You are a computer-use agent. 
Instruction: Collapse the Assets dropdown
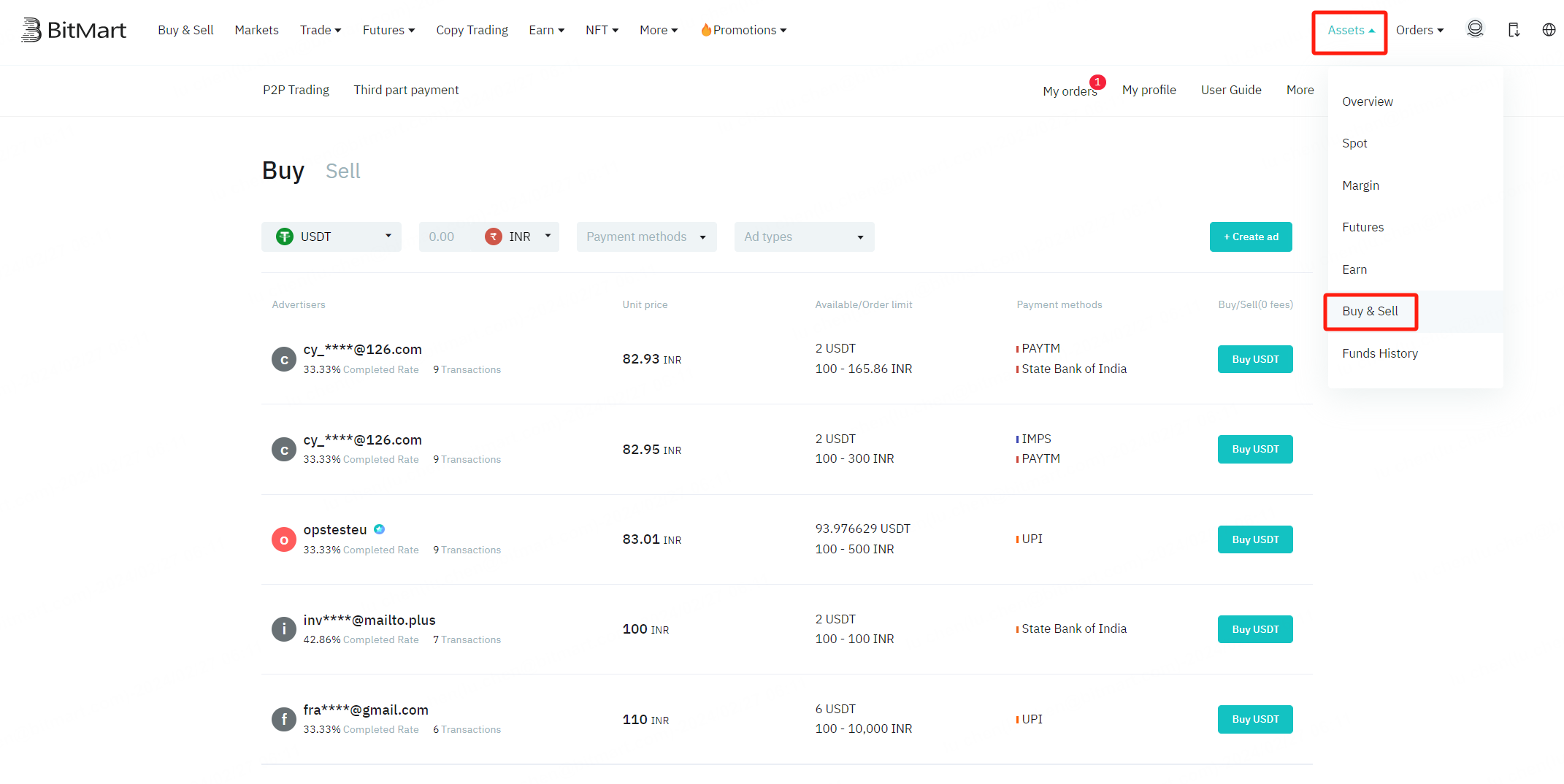click(x=1351, y=30)
